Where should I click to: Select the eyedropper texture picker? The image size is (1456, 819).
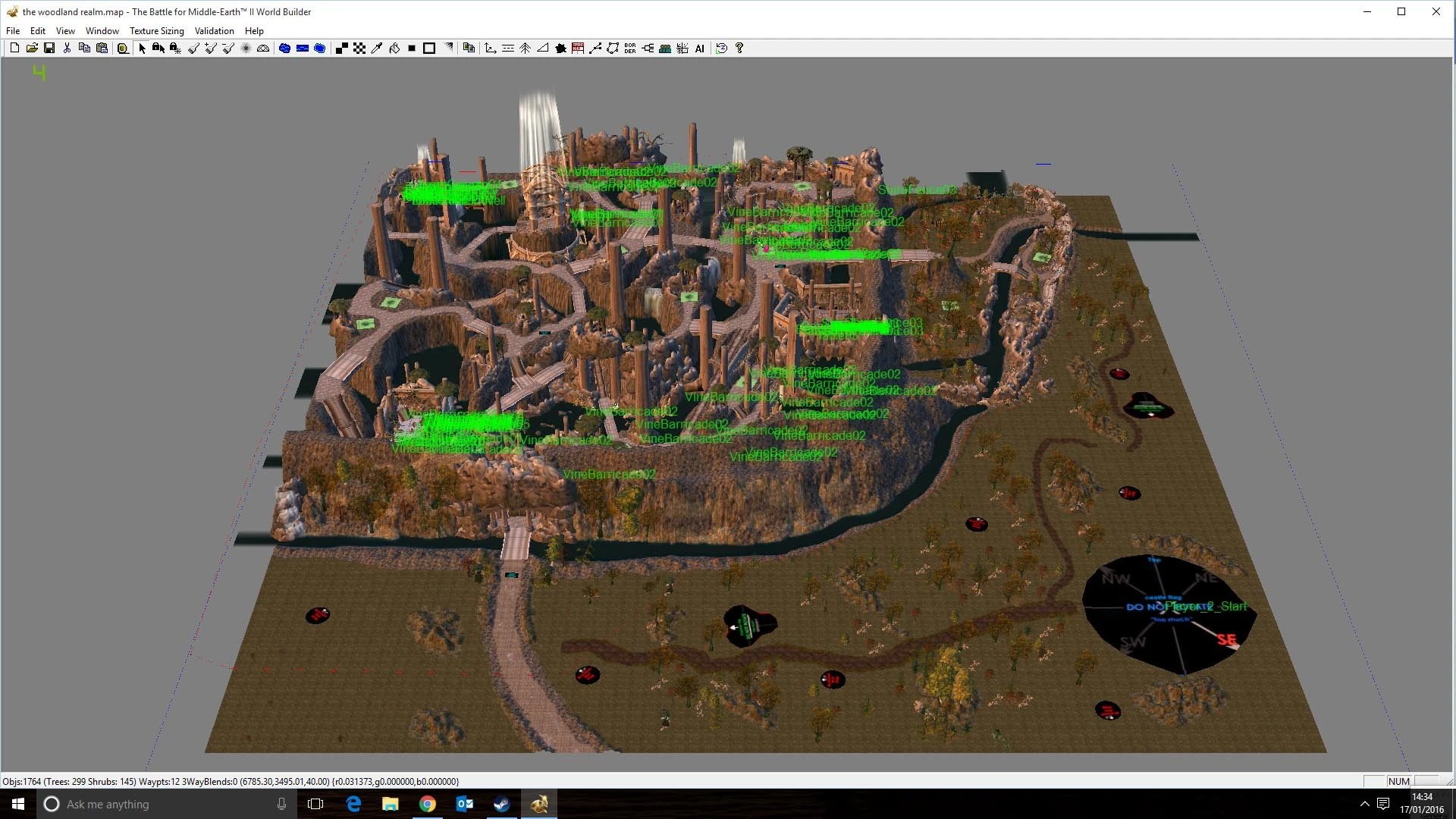(377, 48)
